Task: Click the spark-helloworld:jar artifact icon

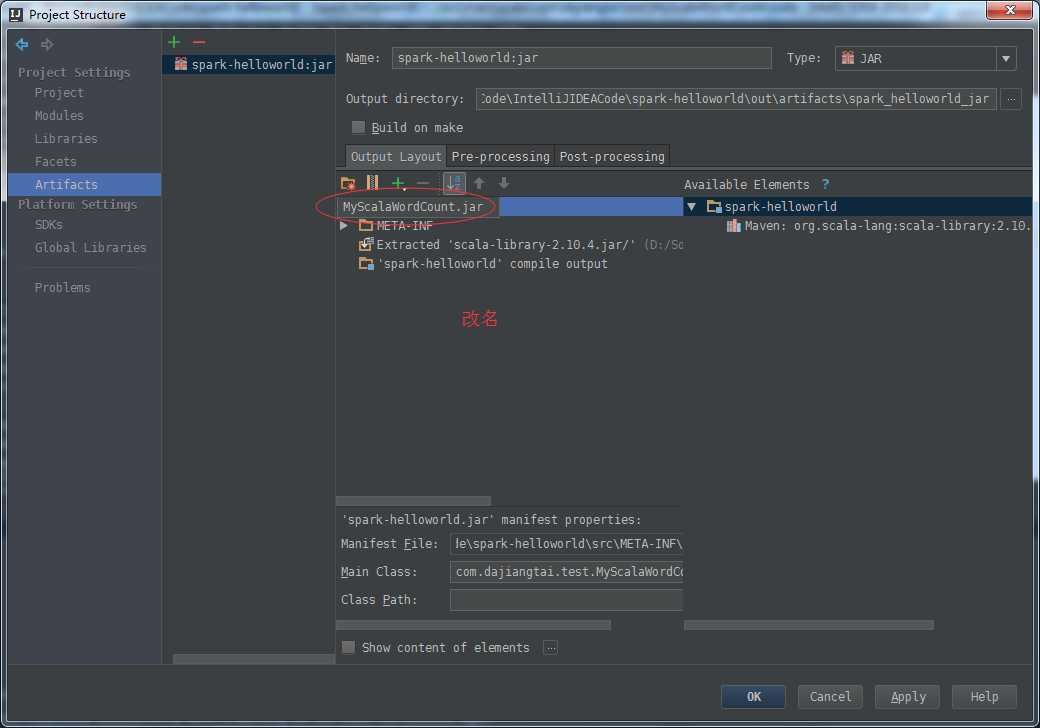Action: coord(180,64)
